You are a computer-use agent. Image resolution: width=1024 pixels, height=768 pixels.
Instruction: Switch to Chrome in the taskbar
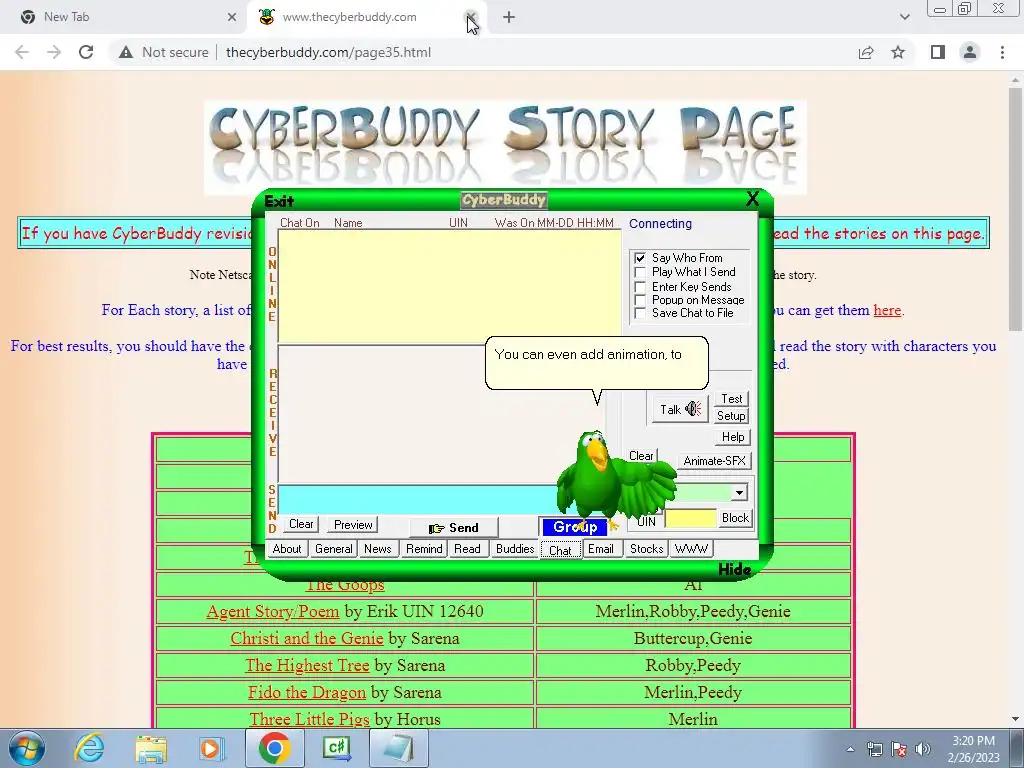(x=274, y=748)
